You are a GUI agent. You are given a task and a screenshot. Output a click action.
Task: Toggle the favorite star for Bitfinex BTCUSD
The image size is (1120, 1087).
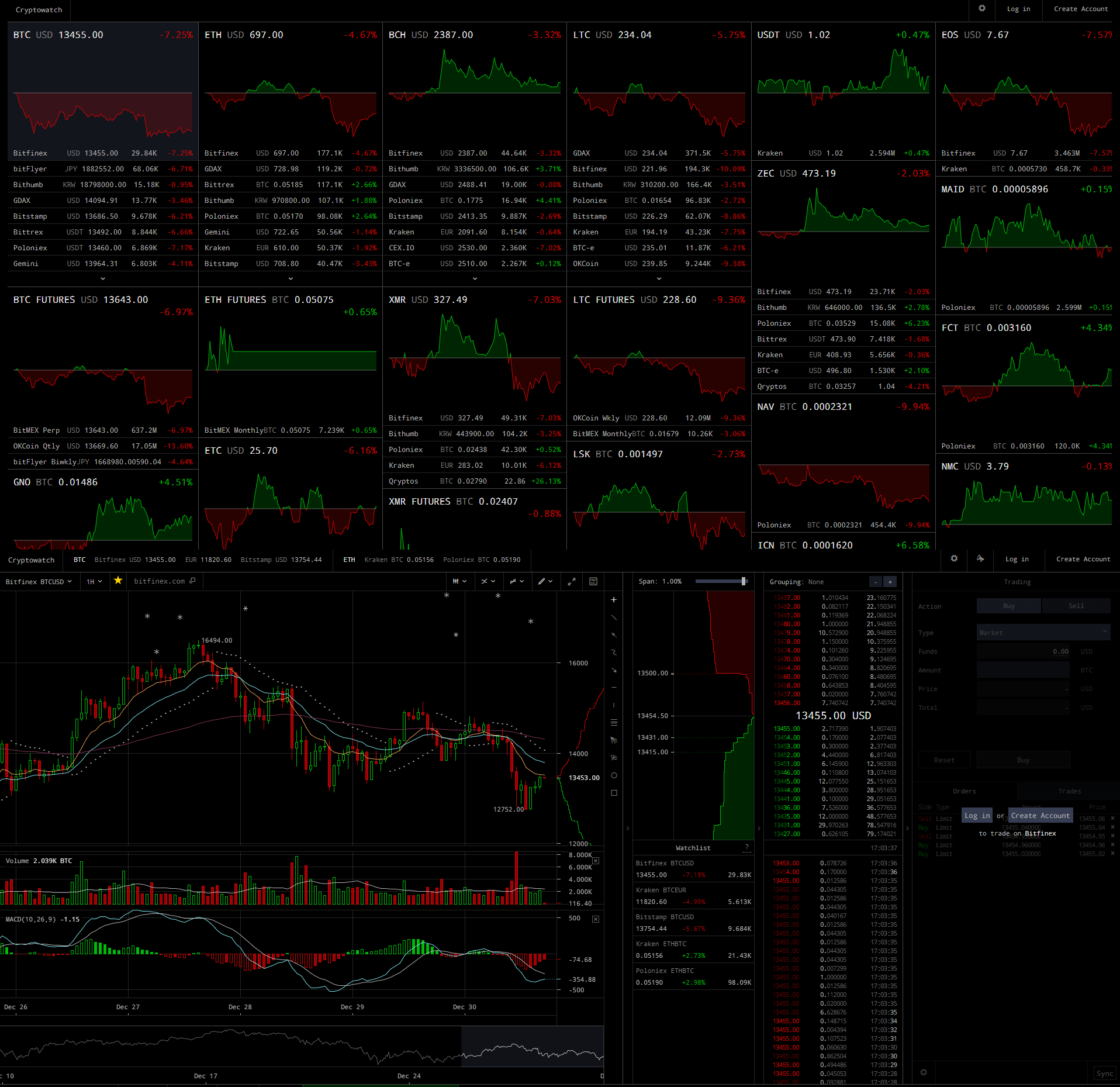(x=118, y=581)
